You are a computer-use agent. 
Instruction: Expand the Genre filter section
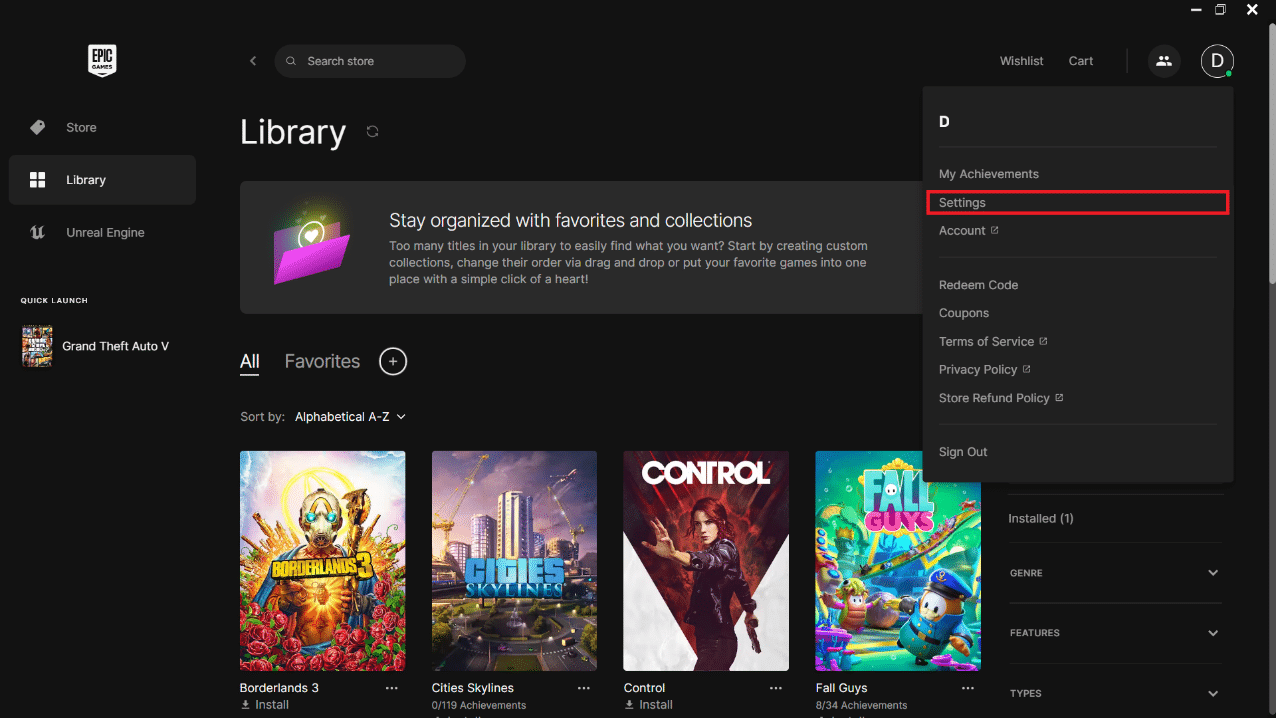pyautogui.click(x=1115, y=573)
